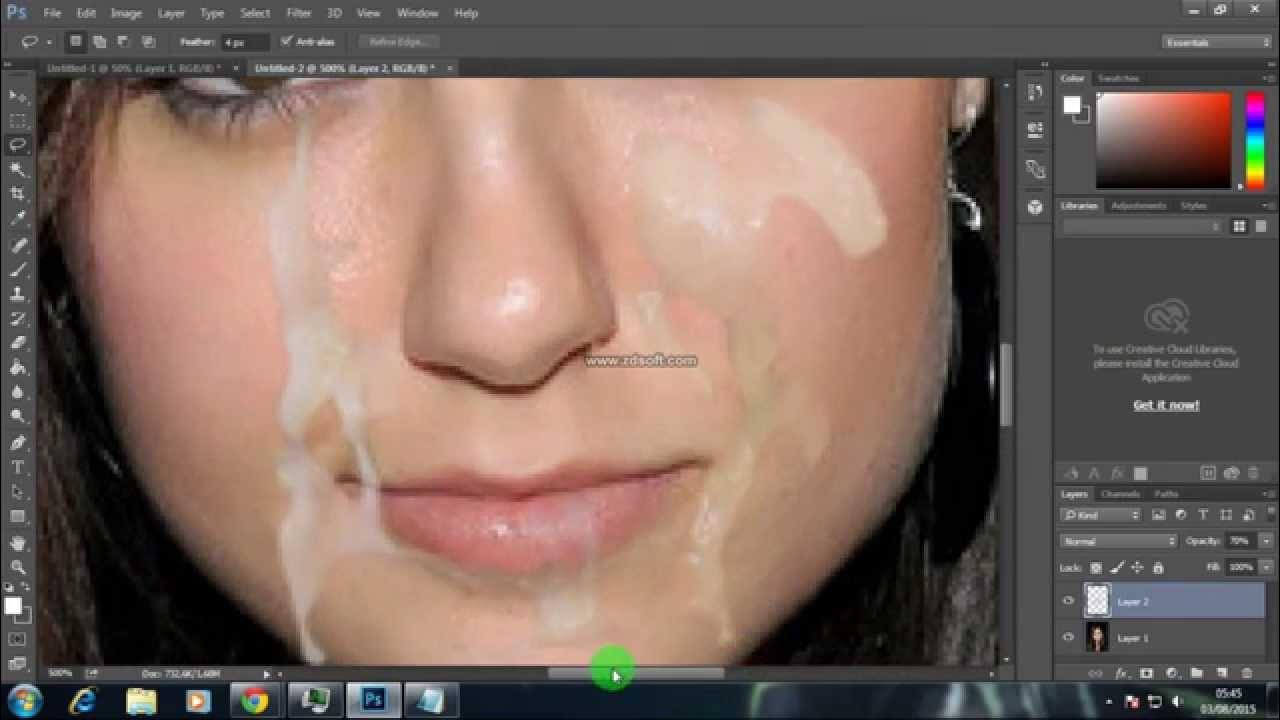Open the File menu
The width and height of the screenshot is (1280, 720).
(x=52, y=13)
